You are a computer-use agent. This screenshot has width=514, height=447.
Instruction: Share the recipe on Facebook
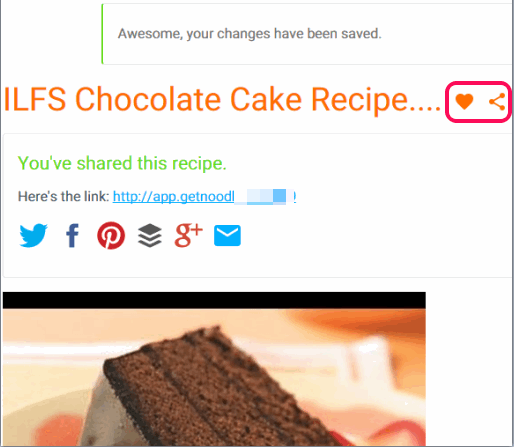tap(72, 235)
